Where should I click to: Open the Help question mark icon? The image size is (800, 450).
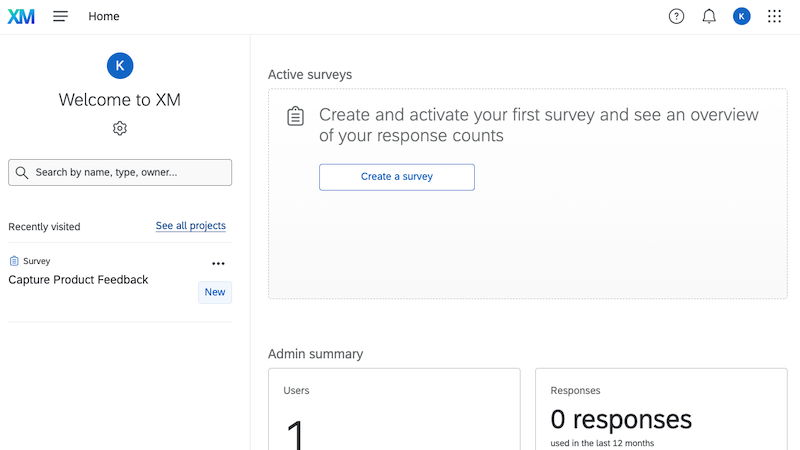[x=676, y=16]
